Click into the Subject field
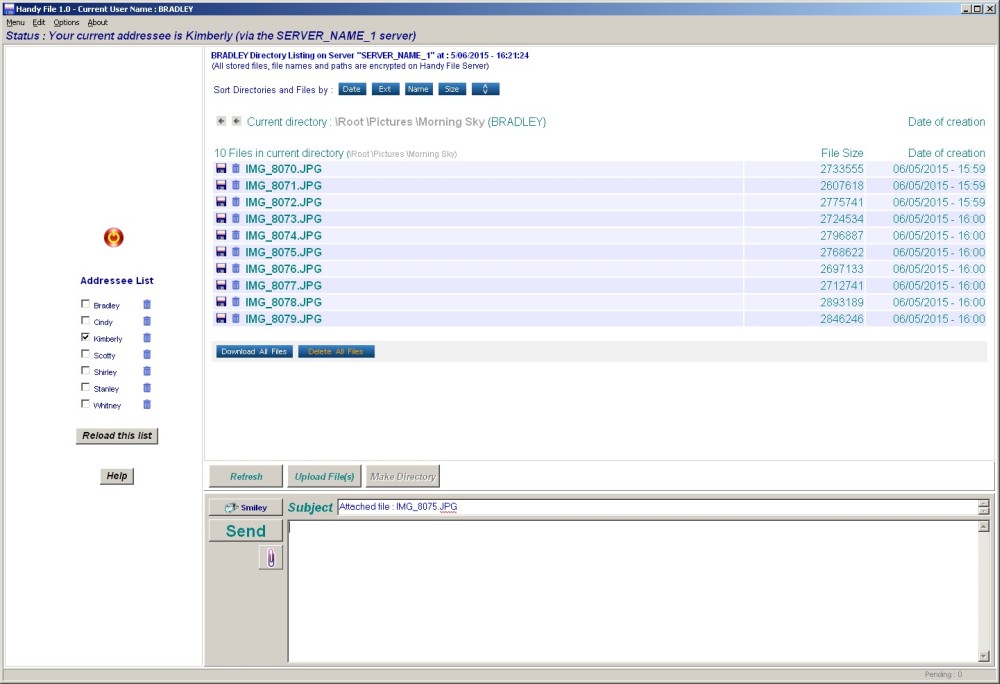 click(x=658, y=507)
